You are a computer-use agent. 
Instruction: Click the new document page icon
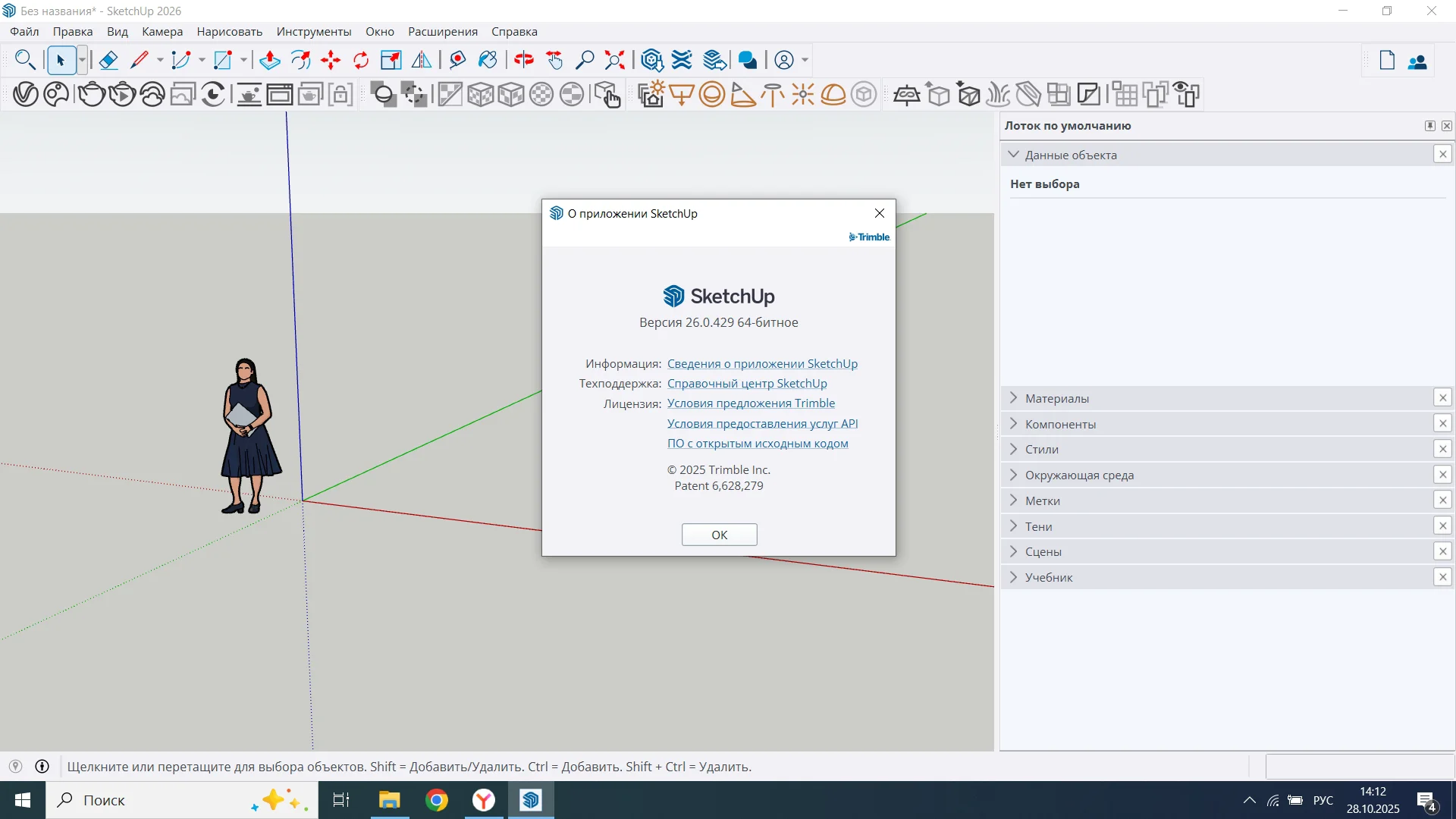tap(1387, 61)
